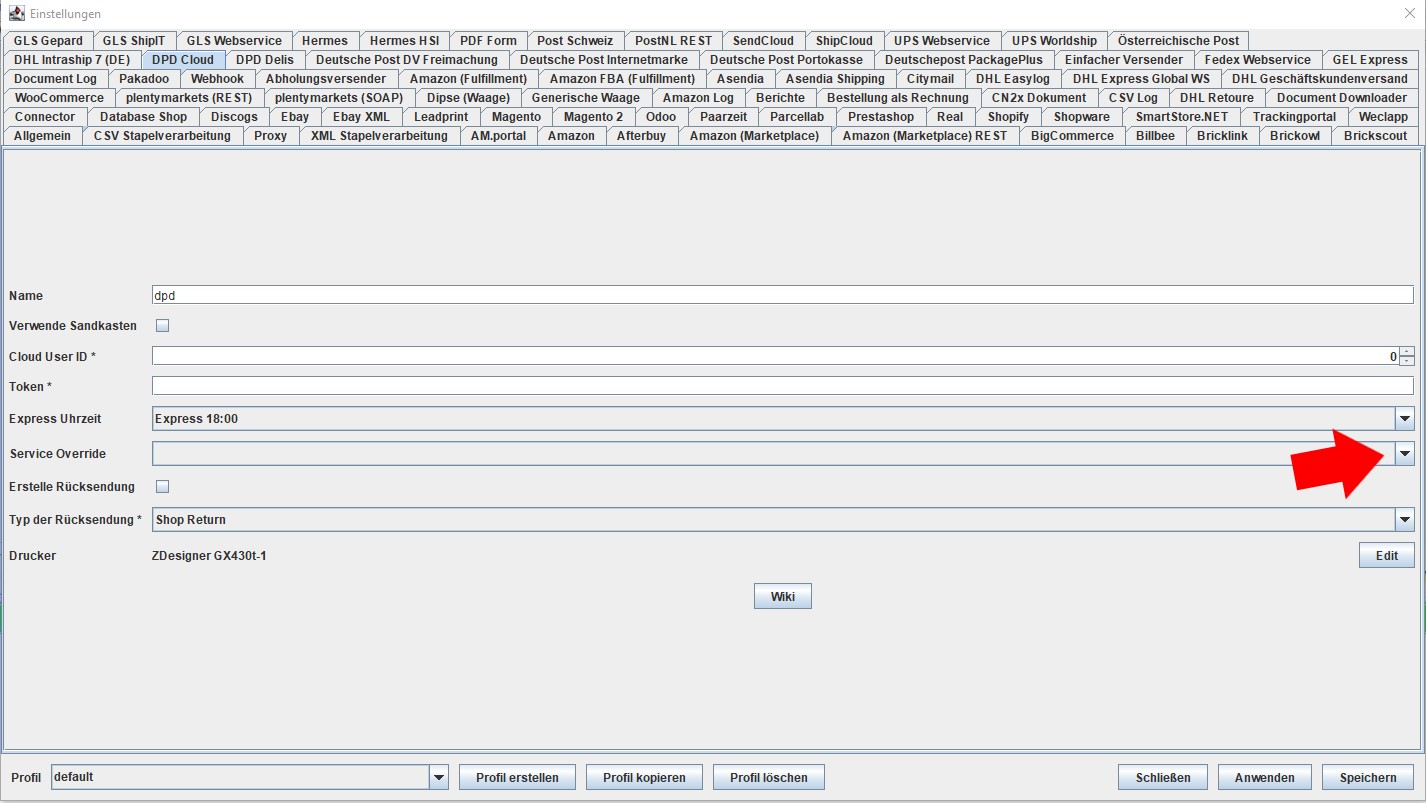Open the Database Shop tab
This screenshot has width=1426, height=803.
coord(143,117)
